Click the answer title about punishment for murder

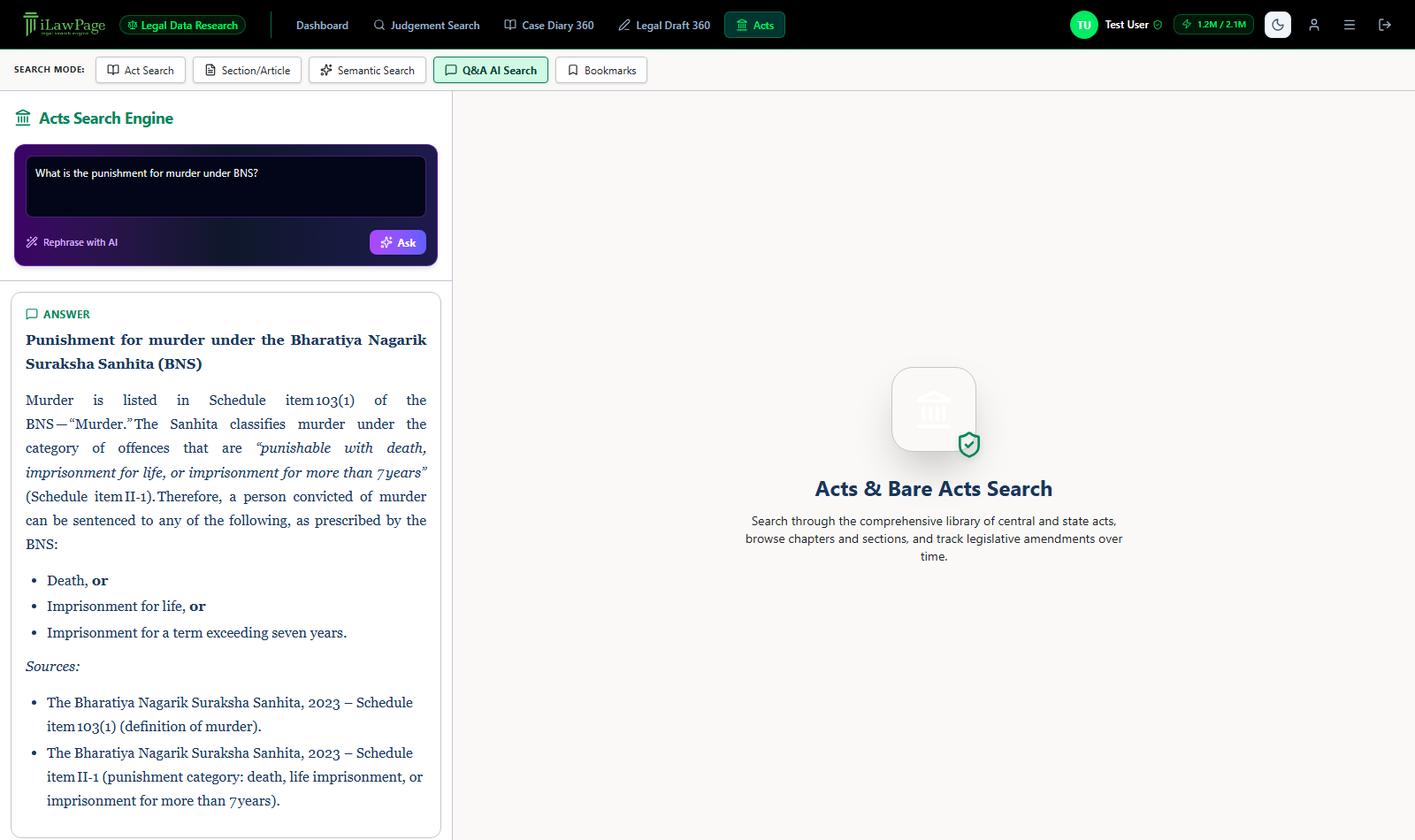tap(226, 352)
